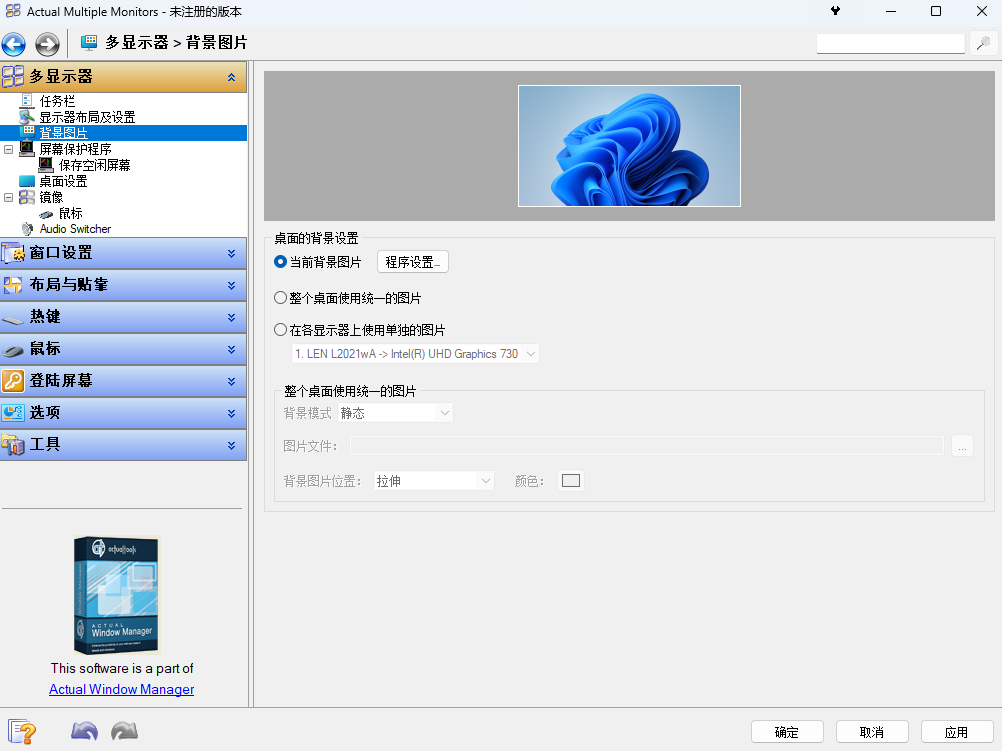Viewport: 1002px width, 751px height.
Task: Click the search magnifier icon
Action: point(983,43)
